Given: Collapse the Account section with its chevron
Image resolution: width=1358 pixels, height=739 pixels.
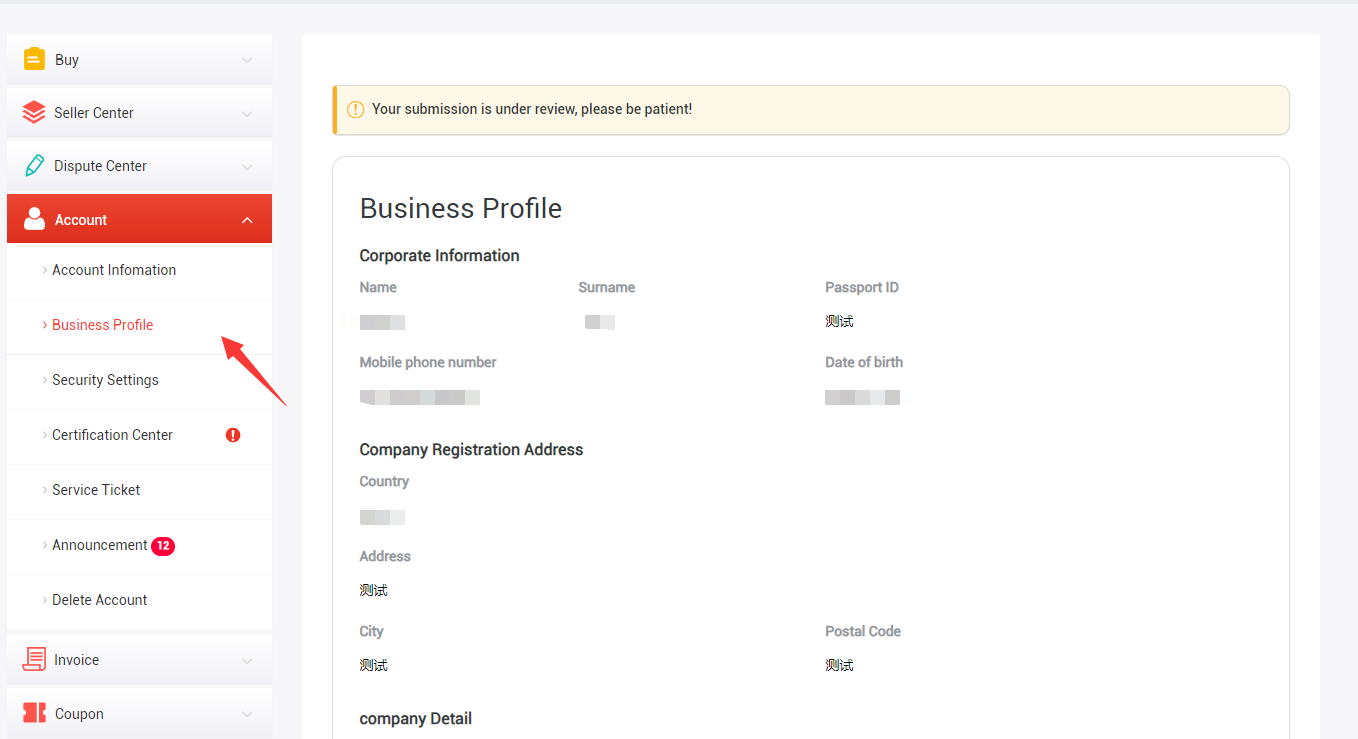Looking at the screenshot, I should [x=247, y=220].
